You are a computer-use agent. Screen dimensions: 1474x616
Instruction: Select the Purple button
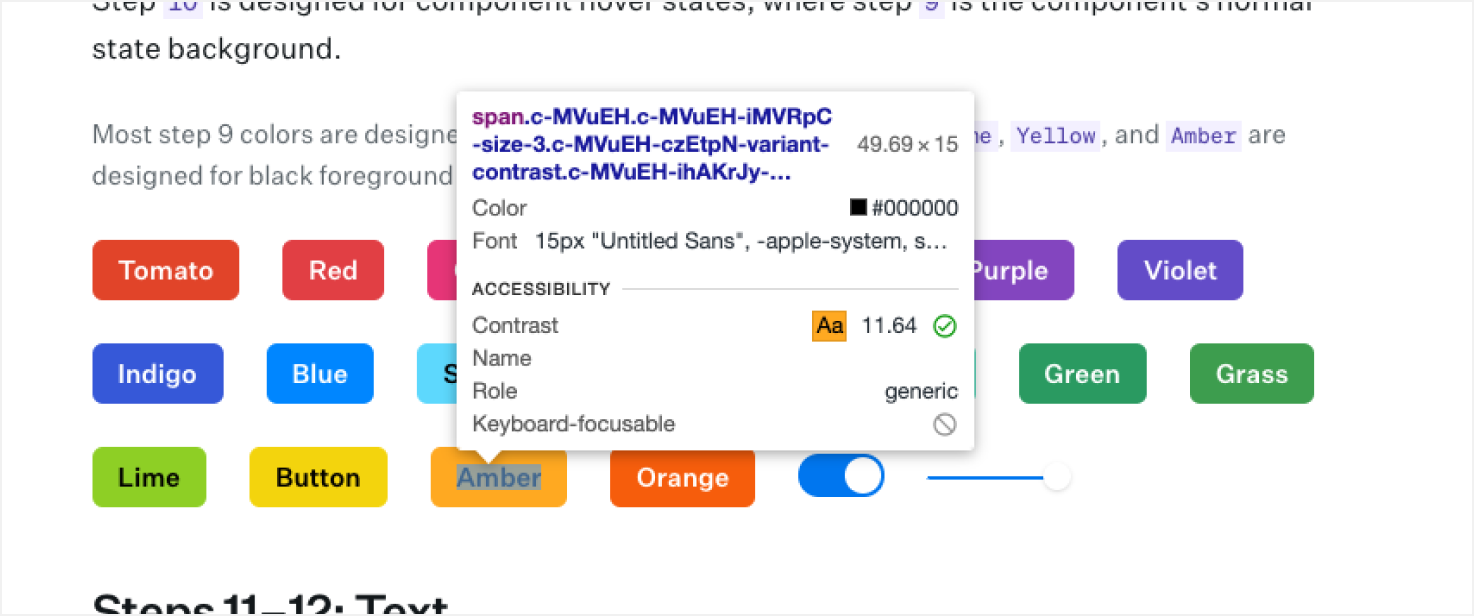point(1012,270)
